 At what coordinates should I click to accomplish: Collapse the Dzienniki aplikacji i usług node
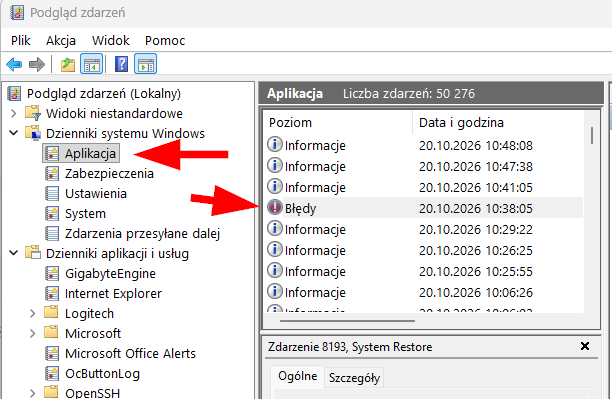coord(14,253)
